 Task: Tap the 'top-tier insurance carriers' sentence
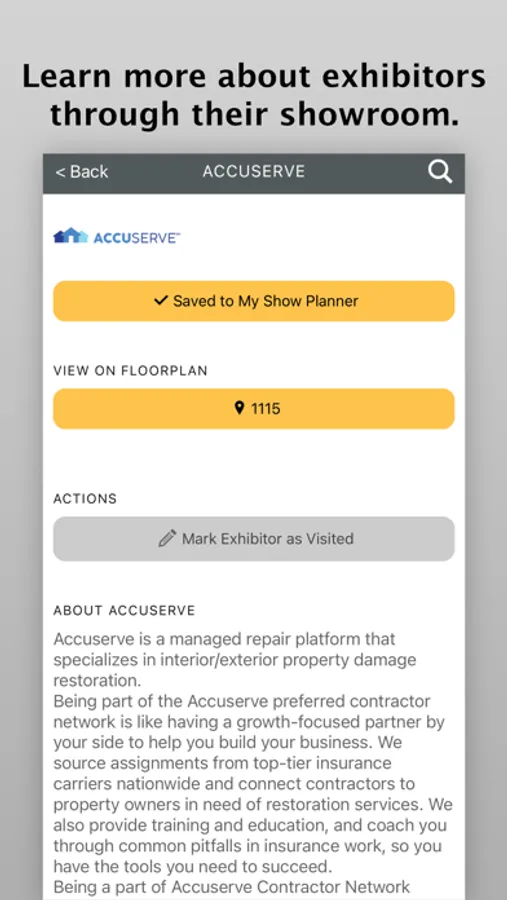253,784
